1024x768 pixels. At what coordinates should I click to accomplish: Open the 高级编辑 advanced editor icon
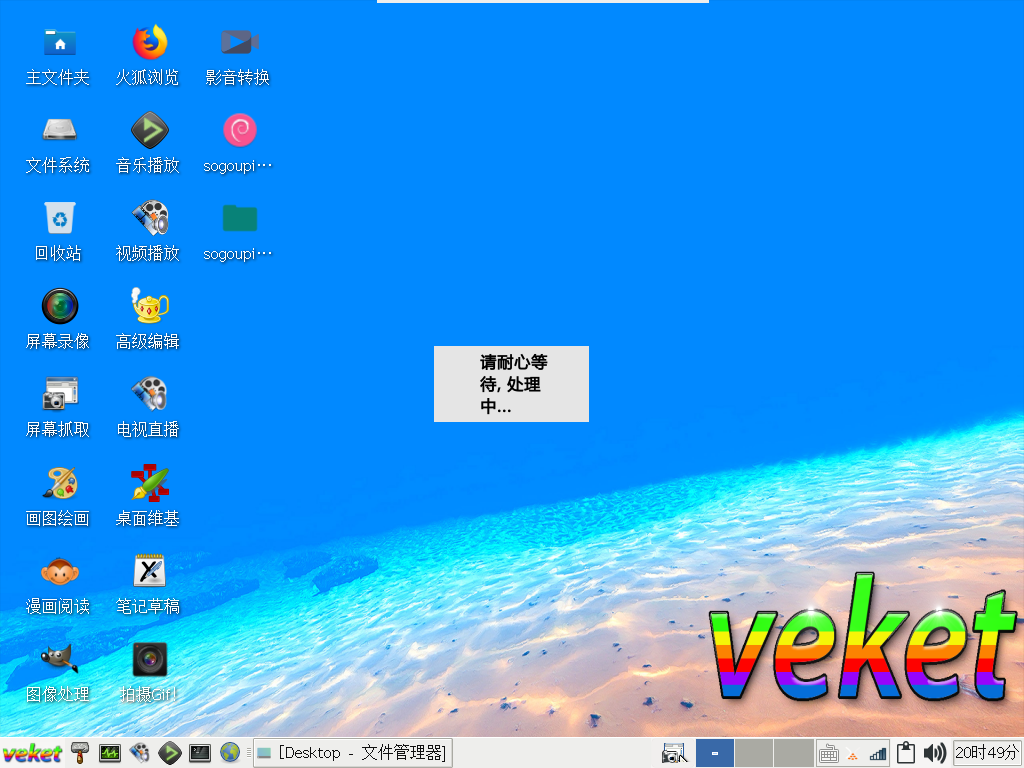[x=150, y=306]
